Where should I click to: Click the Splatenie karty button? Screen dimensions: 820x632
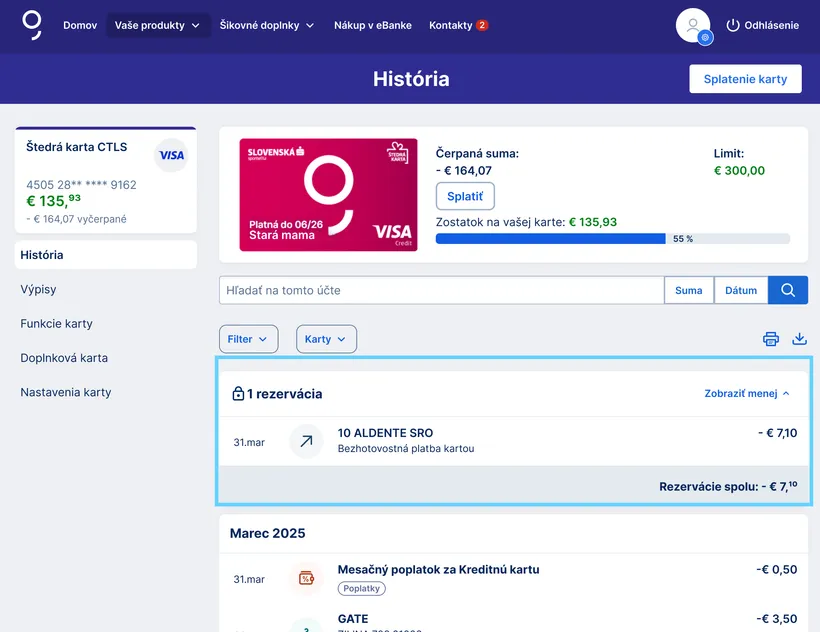pos(745,79)
